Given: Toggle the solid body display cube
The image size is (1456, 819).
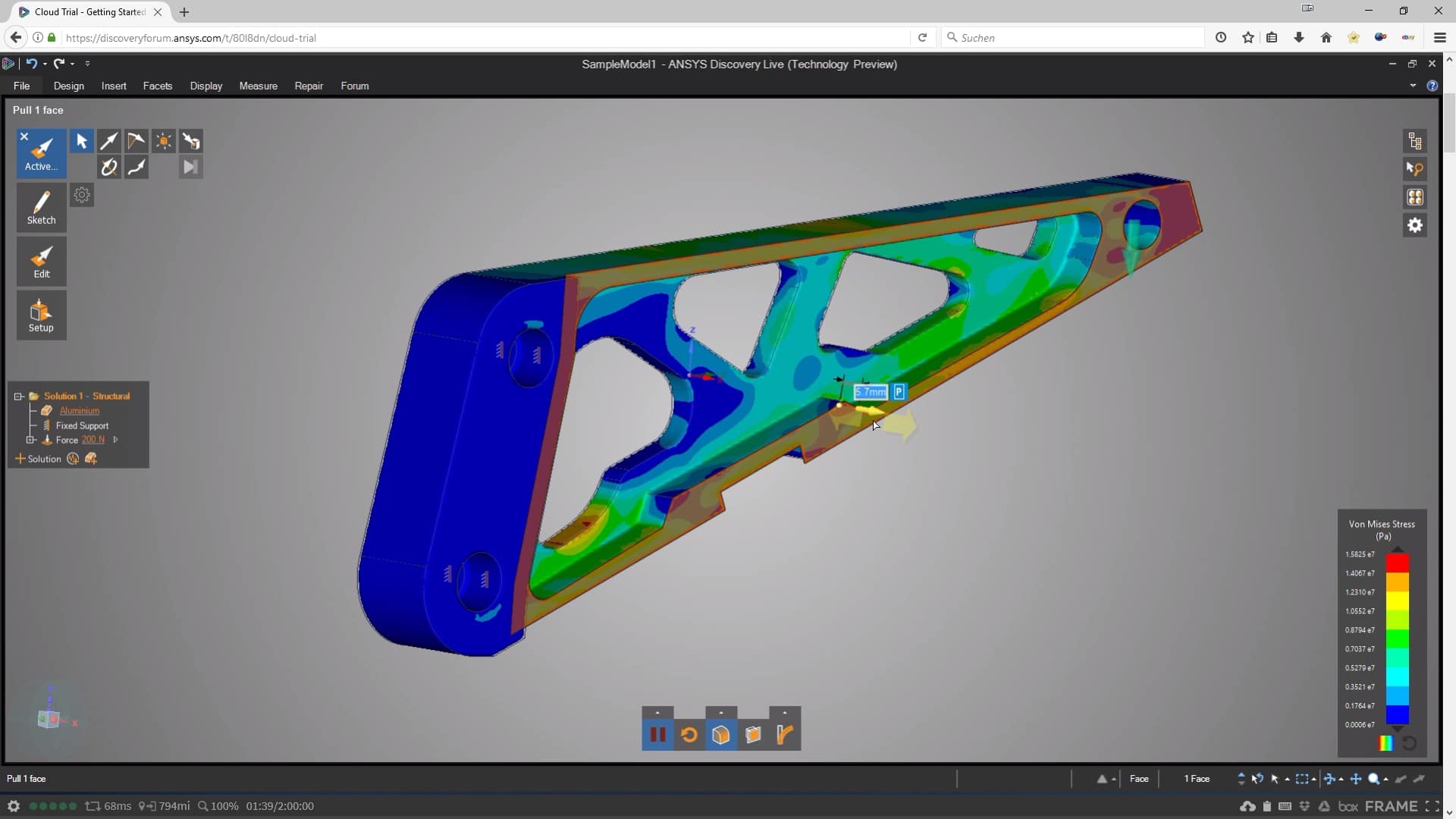Looking at the screenshot, I should (x=721, y=735).
